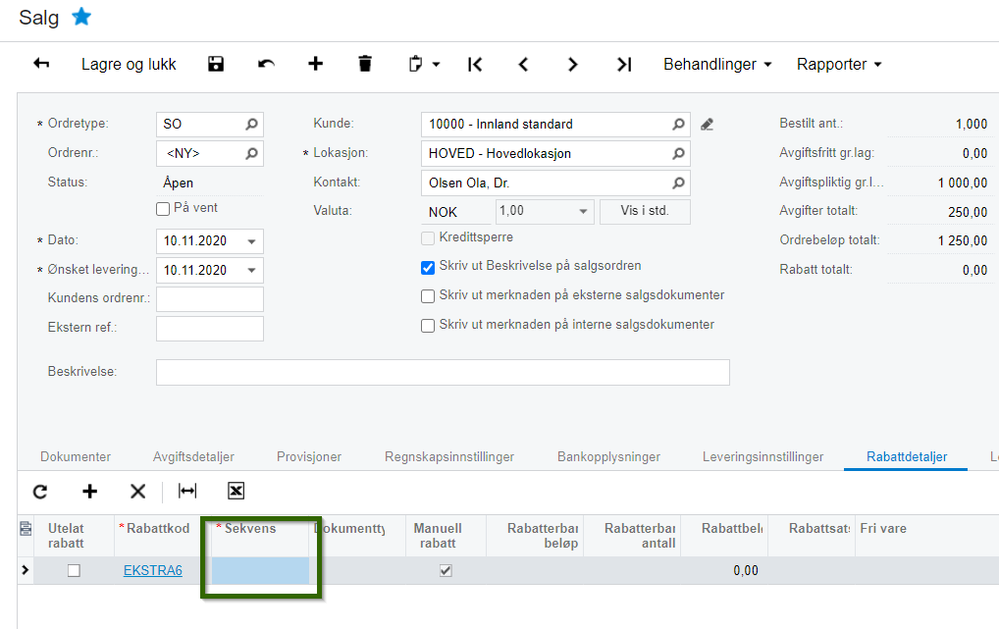Click the Beskrivelse text field
The height and width of the screenshot is (629, 999).
[443, 373]
